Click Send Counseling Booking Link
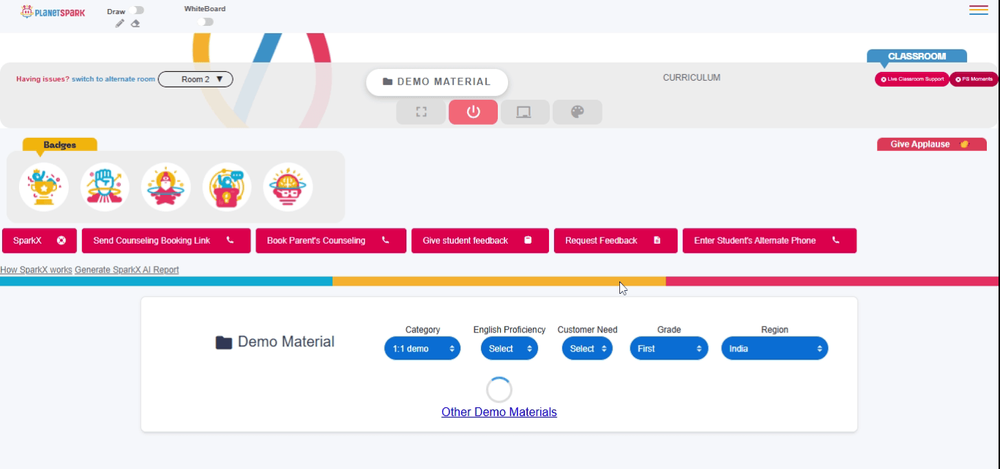 tap(166, 241)
